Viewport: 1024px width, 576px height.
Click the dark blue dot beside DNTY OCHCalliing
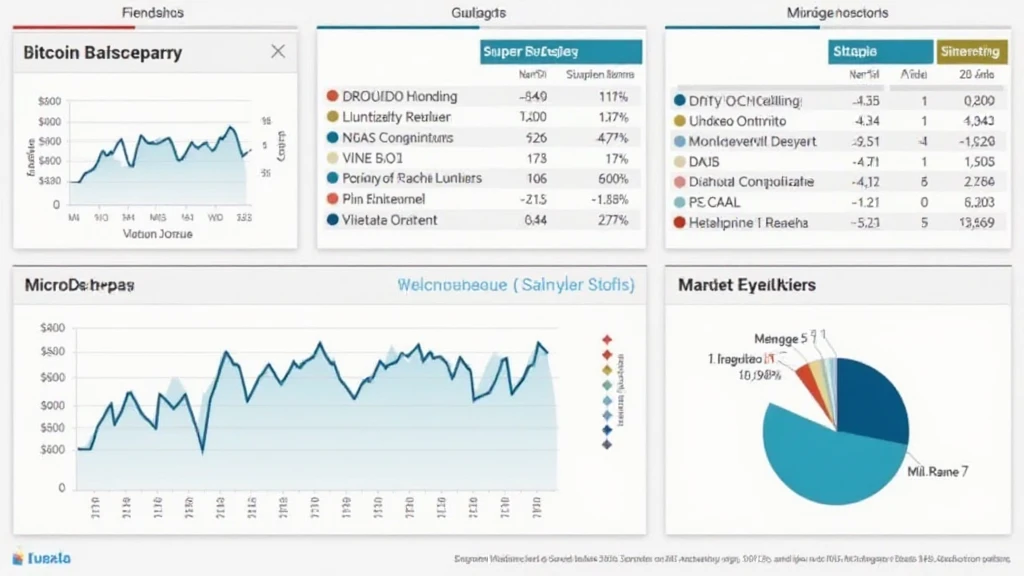681,101
